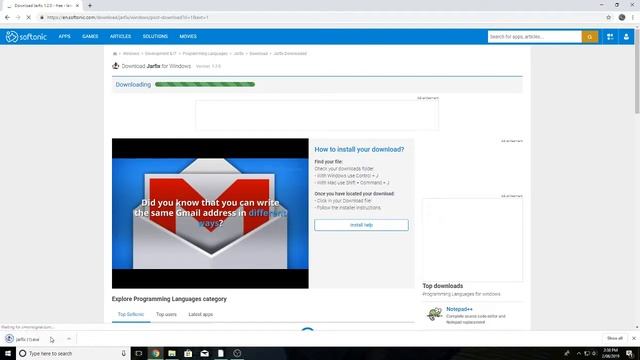
Task: Click the browser back arrow
Action: pyautogui.click(x=7, y=18)
